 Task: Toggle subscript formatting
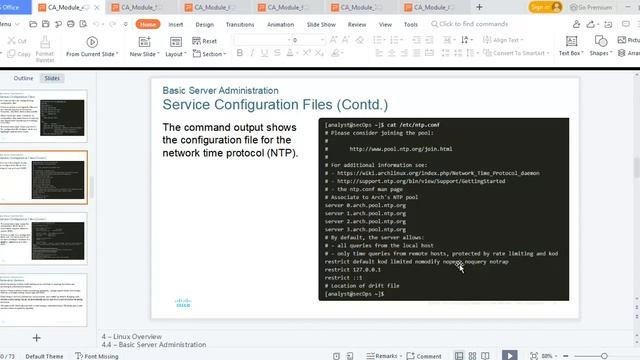(x=319, y=53)
